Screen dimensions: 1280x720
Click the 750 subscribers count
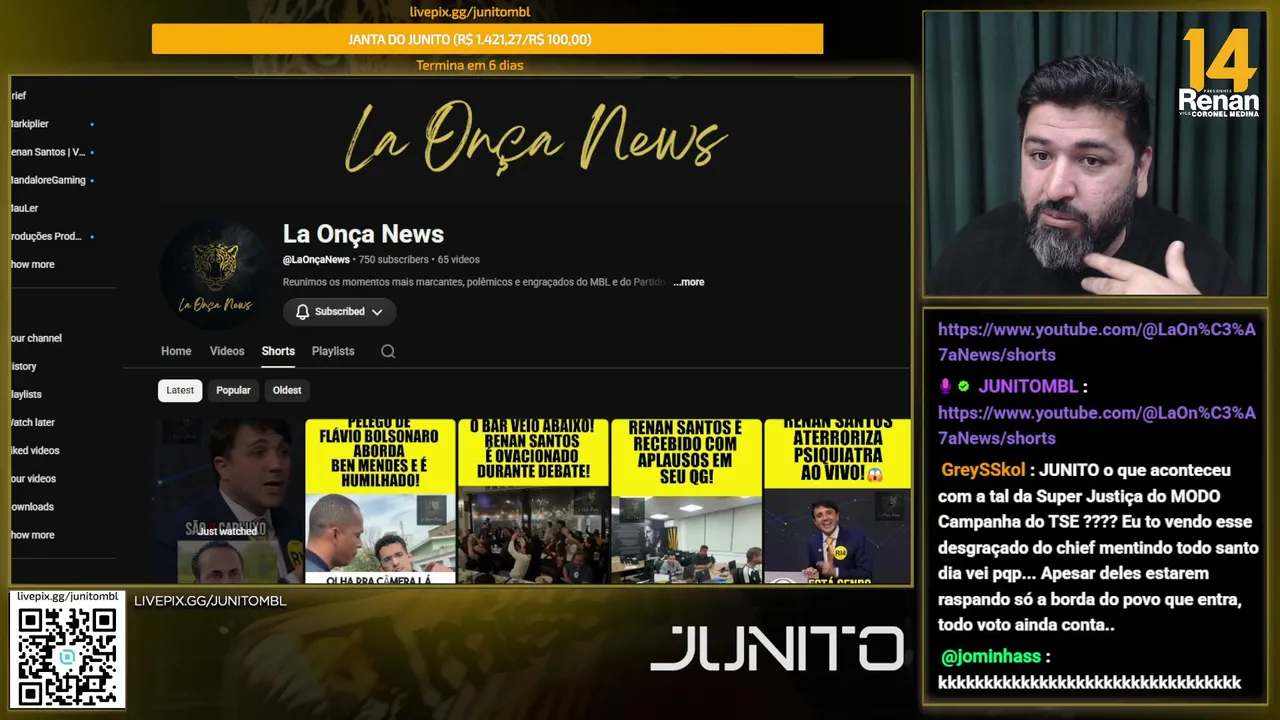[393, 260]
